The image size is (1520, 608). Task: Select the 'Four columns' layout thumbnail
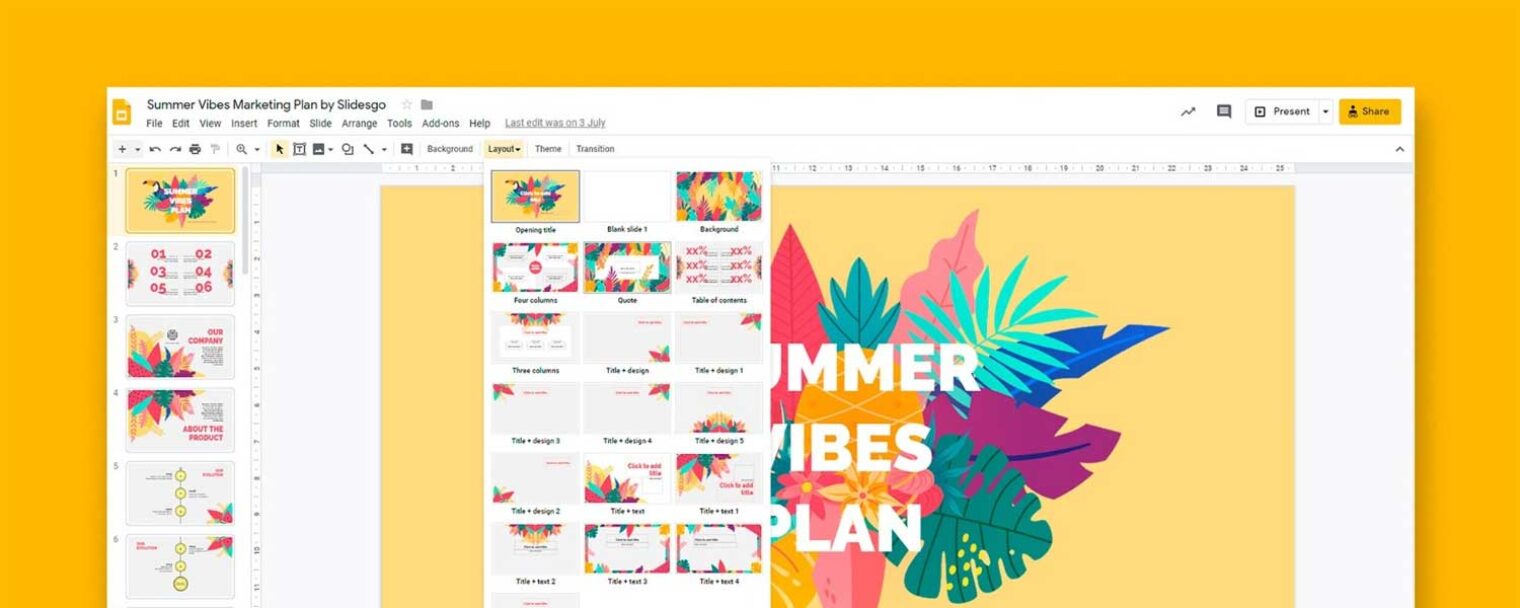tap(534, 268)
